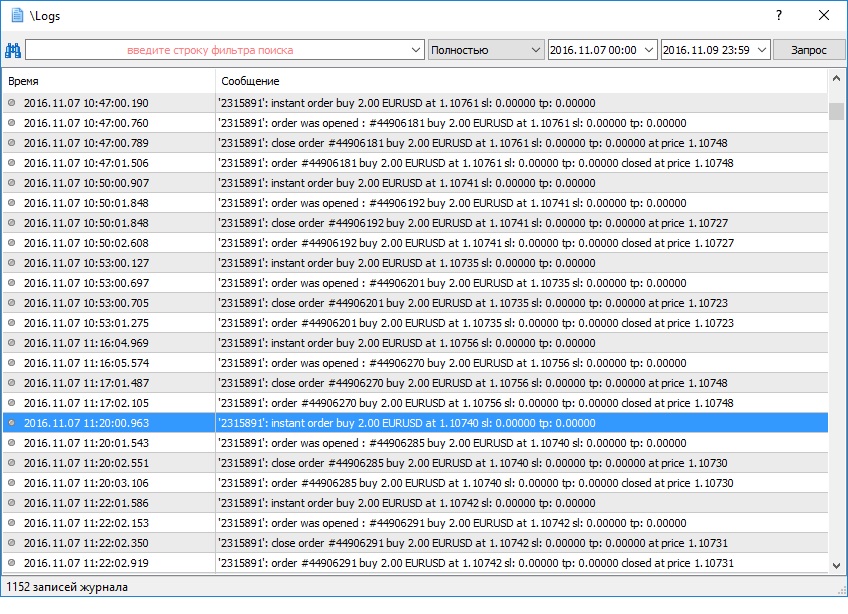Image resolution: width=848 pixels, height=614 pixels.
Task: Click status icon of row 11:22:02.919
Action: [x=11, y=563]
